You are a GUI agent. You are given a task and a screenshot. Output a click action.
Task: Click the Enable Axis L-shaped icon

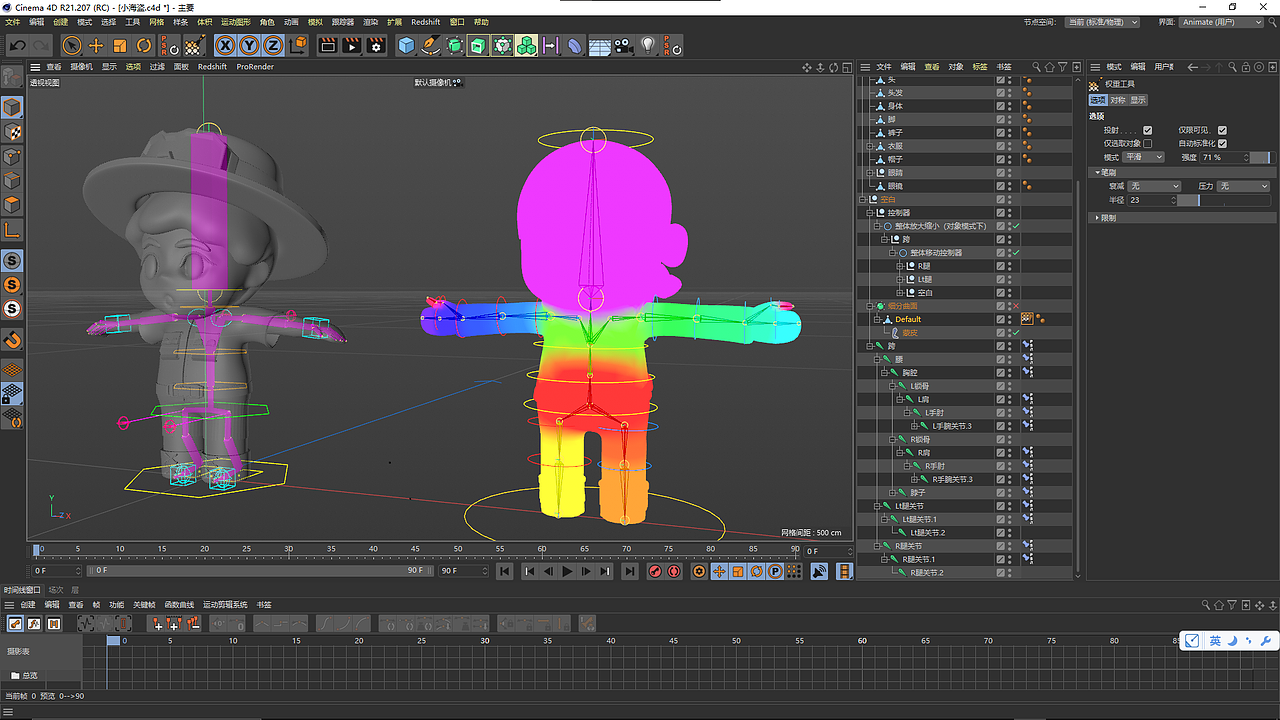[x=12, y=230]
